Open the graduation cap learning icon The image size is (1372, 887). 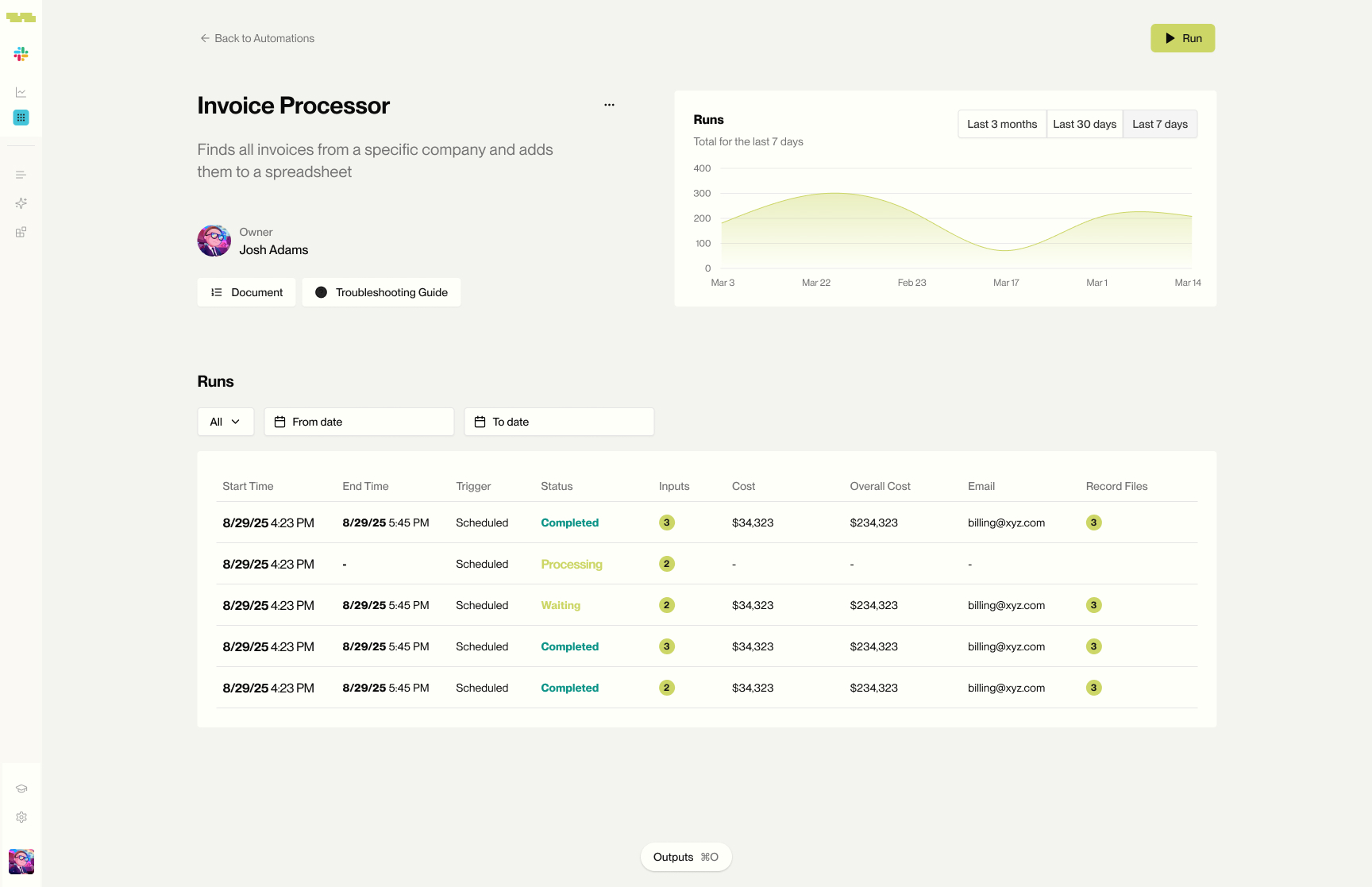21,789
